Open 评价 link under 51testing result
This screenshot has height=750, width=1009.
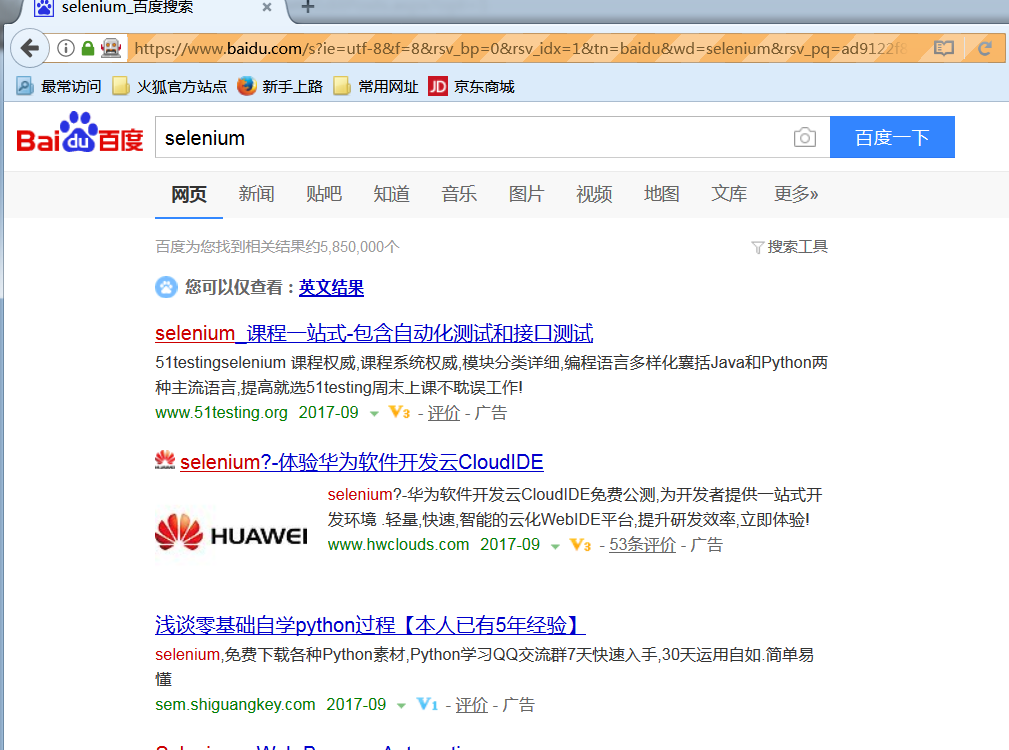[x=444, y=413]
